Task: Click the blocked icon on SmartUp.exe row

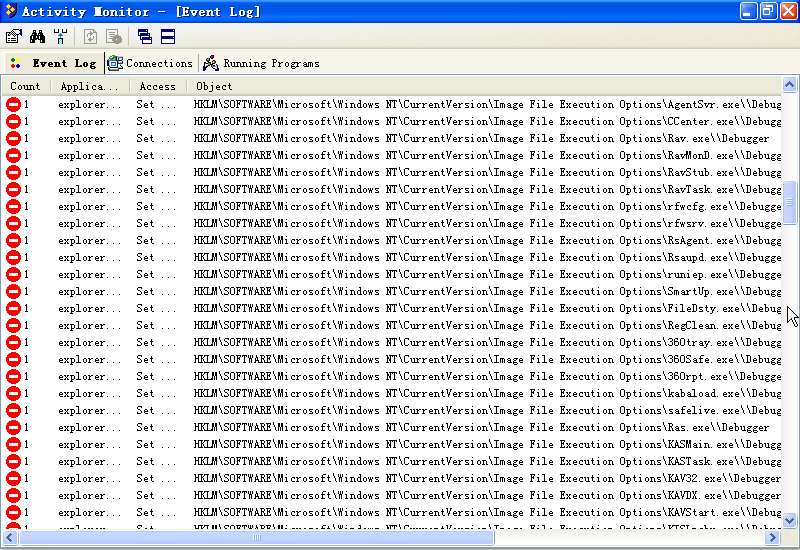Action: tap(13, 291)
